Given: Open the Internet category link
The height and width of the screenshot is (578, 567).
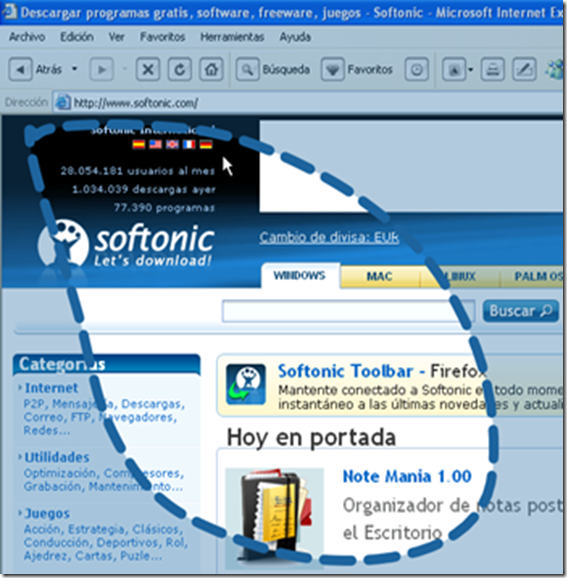Looking at the screenshot, I should tap(51, 388).
